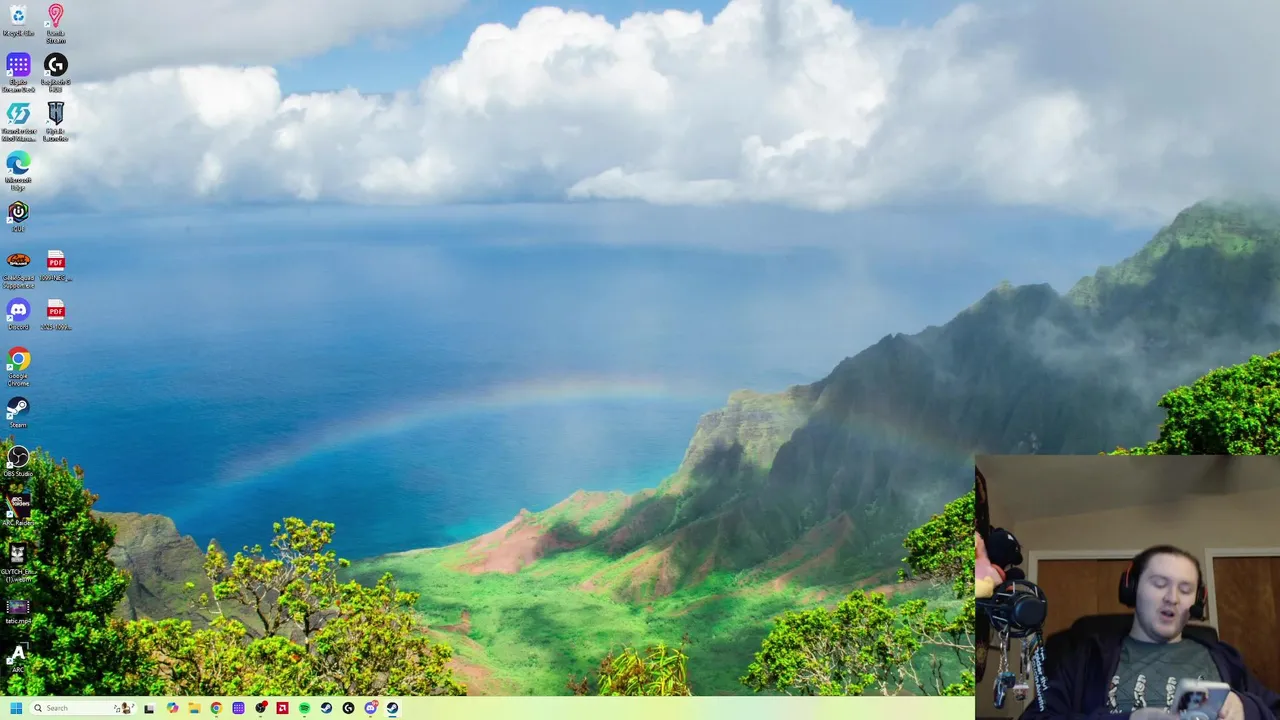The width and height of the screenshot is (1280, 720).
Task: Launch Google Chrome from the desktop shortcut
Action: click(x=18, y=366)
